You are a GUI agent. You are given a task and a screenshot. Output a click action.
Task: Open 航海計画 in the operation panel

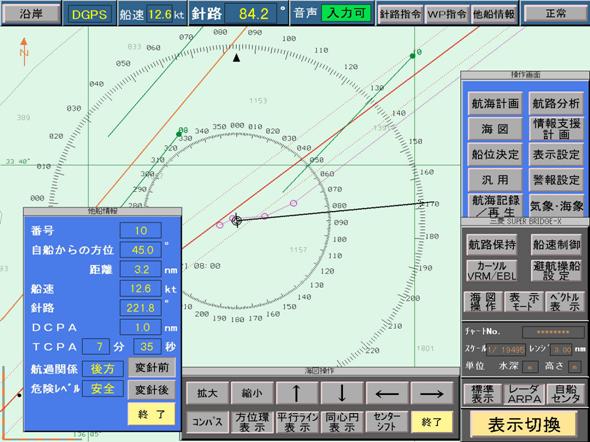click(495, 103)
